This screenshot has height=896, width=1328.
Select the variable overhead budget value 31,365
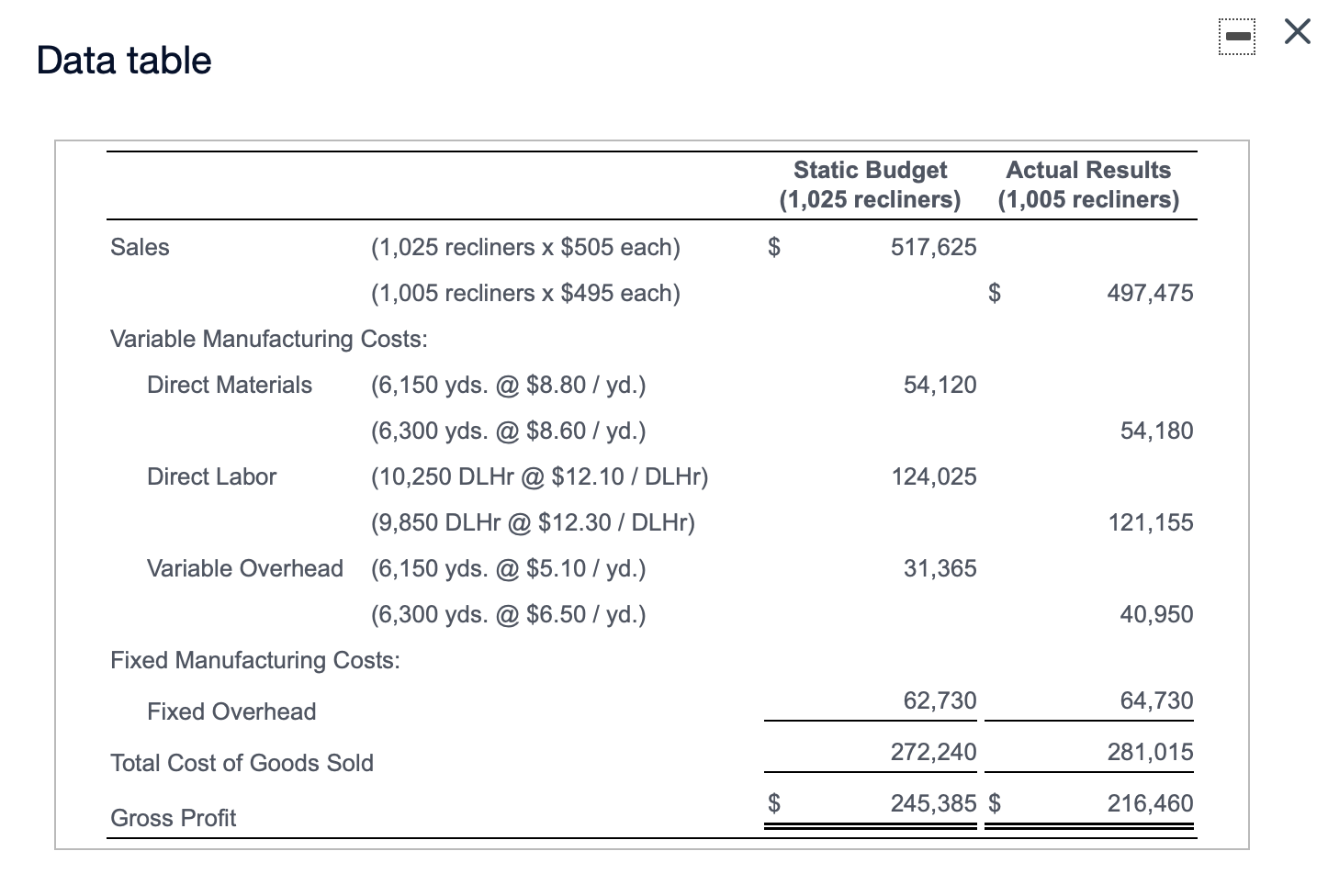(x=940, y=568)
